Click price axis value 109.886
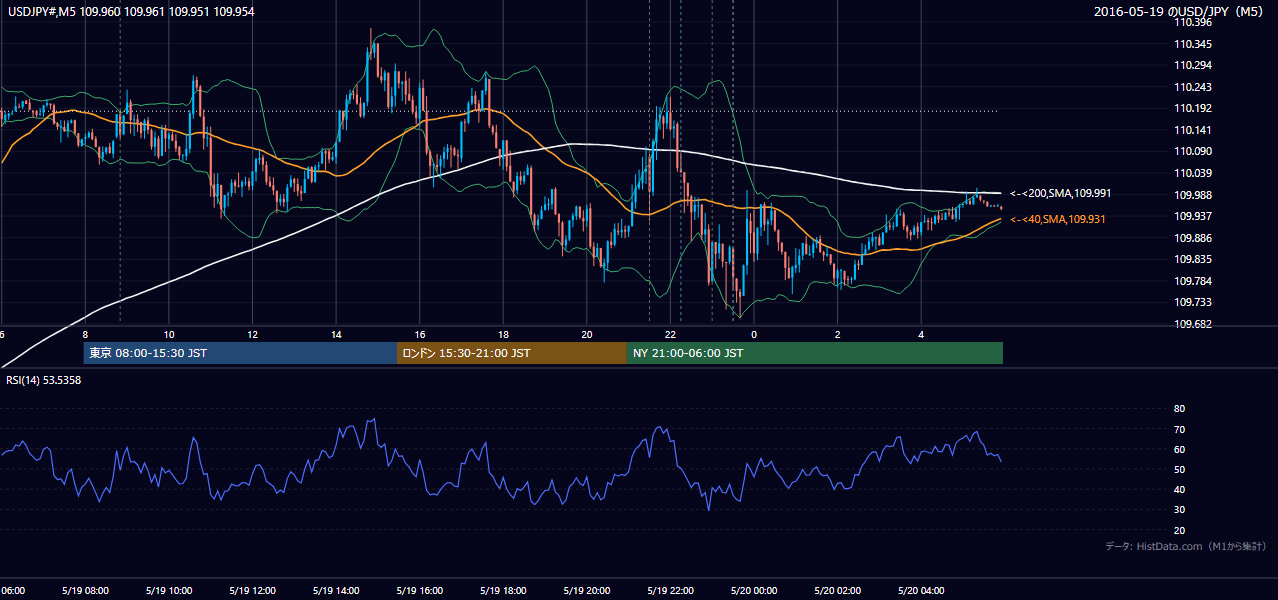Screen dimensions: 1278x600 point(1194,238)
